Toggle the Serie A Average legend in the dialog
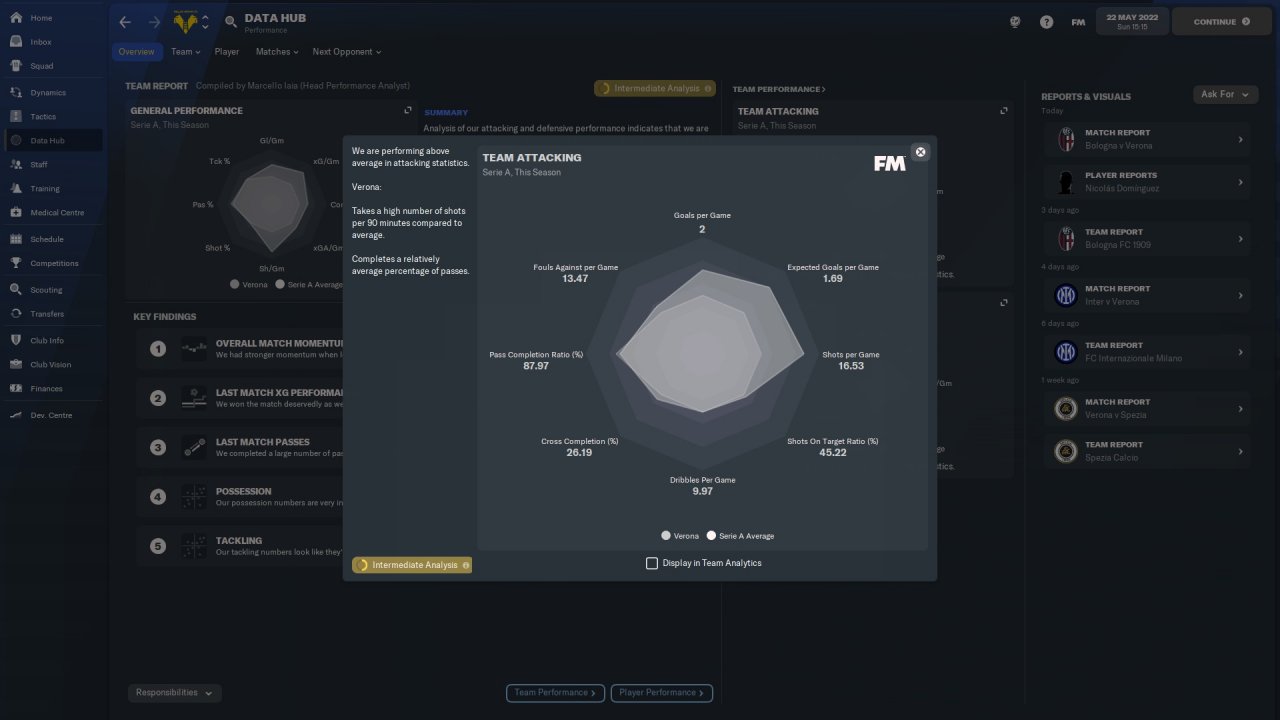 [740, 536]
